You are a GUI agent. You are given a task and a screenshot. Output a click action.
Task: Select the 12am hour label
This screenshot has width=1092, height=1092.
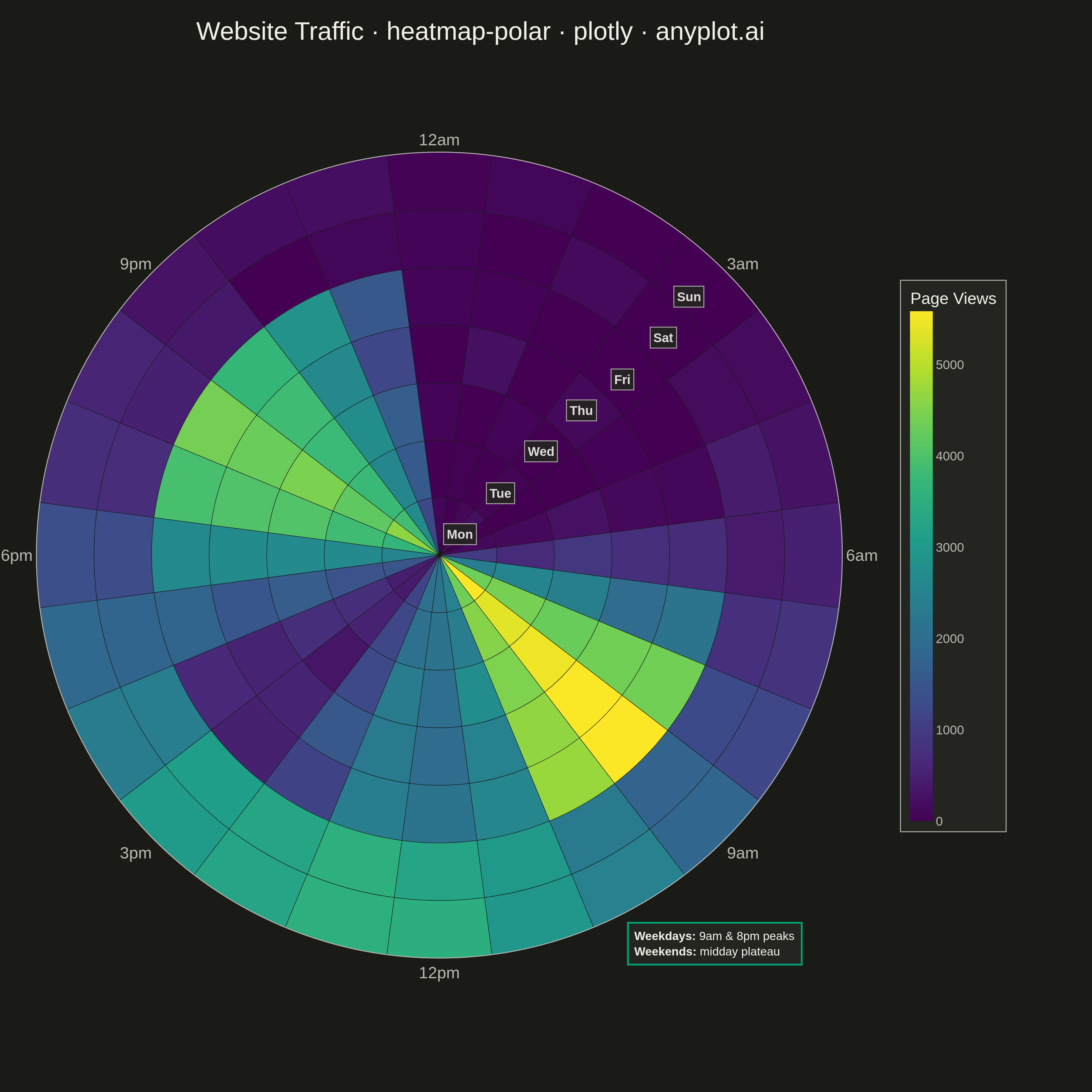[439, 140]
